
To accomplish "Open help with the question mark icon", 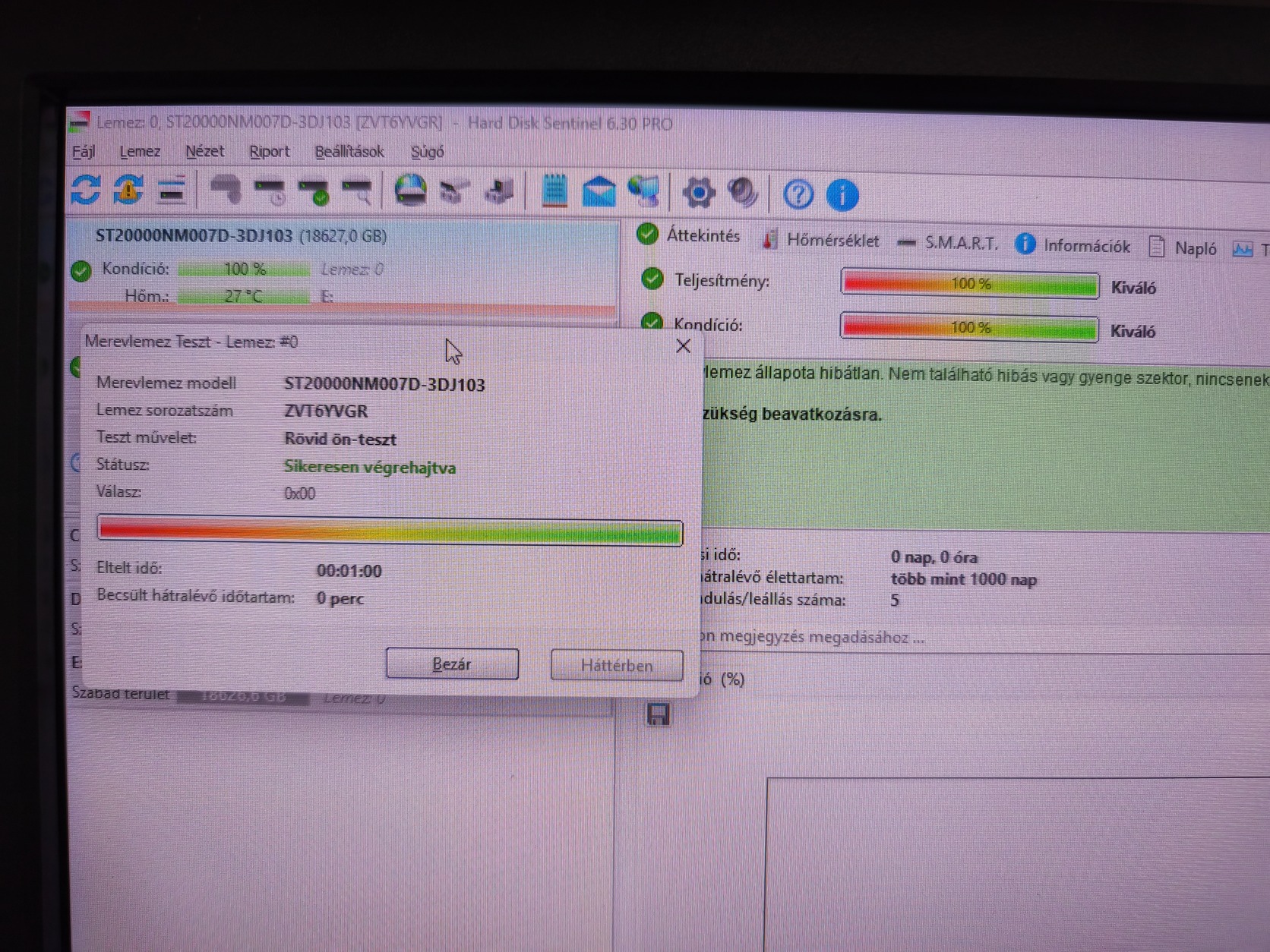I will click(798, 194).
